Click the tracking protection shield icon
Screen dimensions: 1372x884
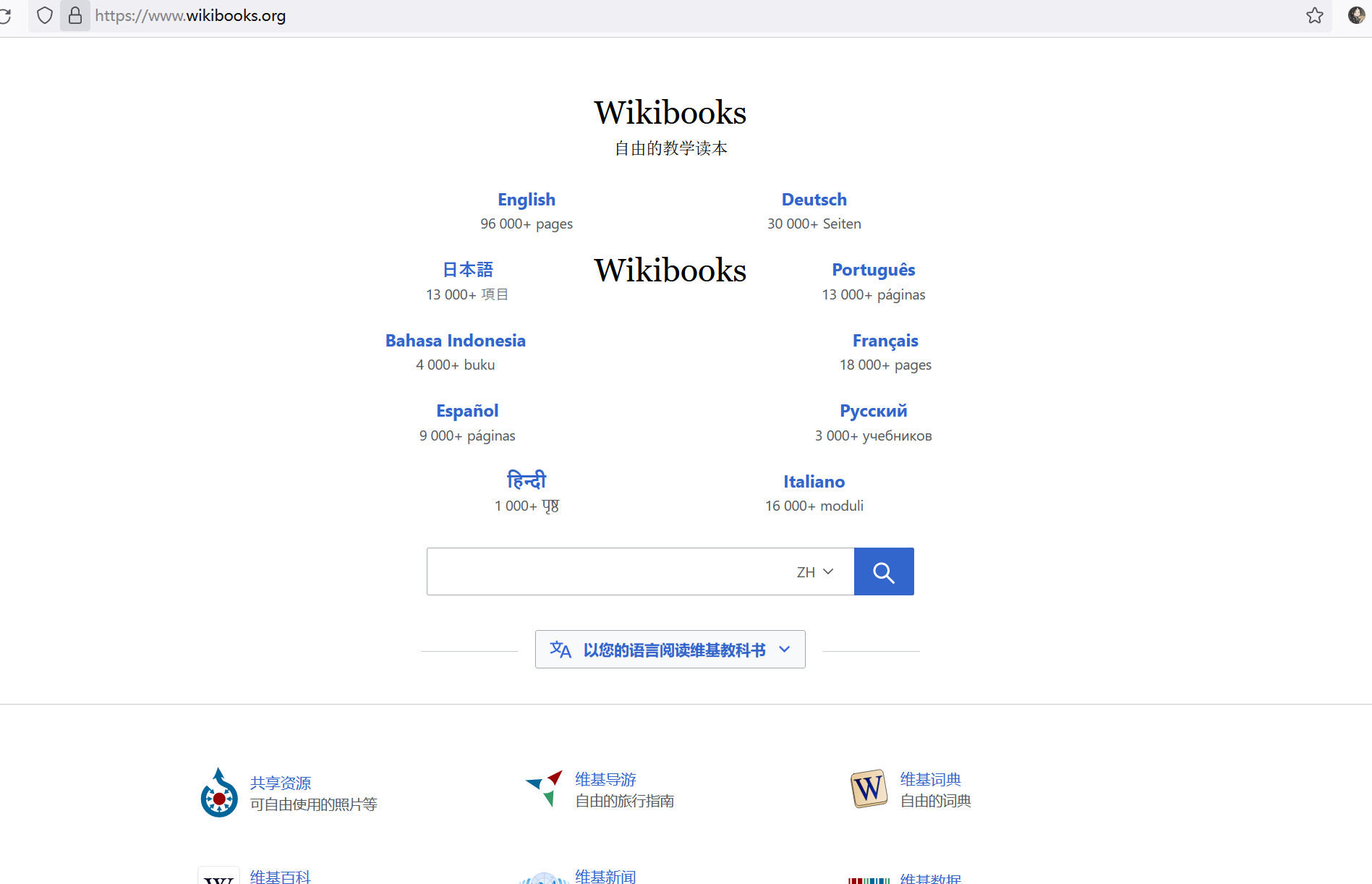(45, 15)
